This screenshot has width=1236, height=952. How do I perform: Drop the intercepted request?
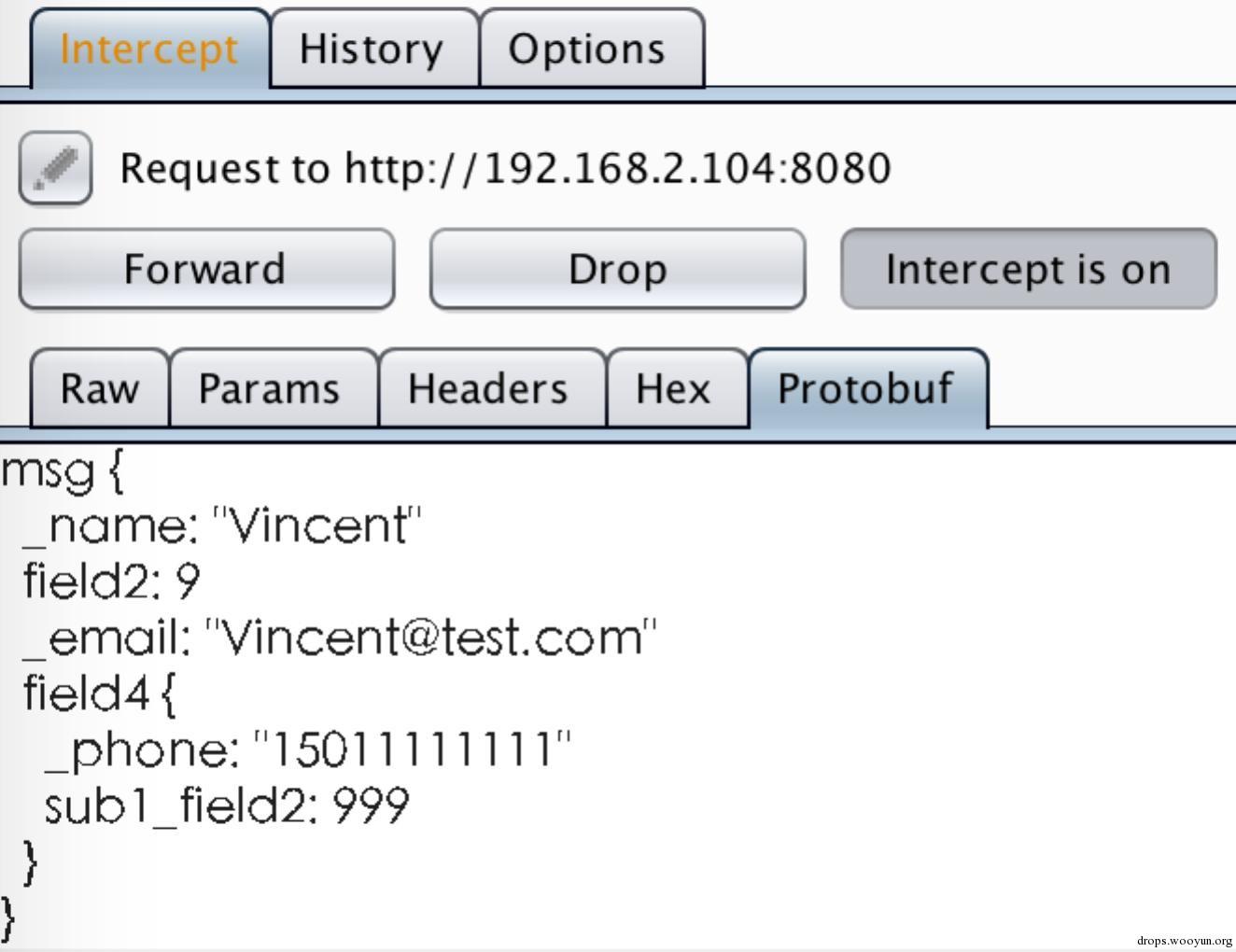pyautogui.click(x=617, y=270)
